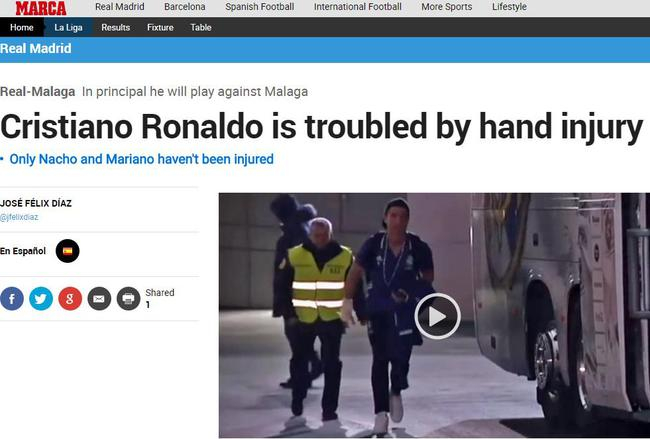Switch language using the Spanish flag icon
The width and height of the screenshot is (650, 439).
pos(68,251)
